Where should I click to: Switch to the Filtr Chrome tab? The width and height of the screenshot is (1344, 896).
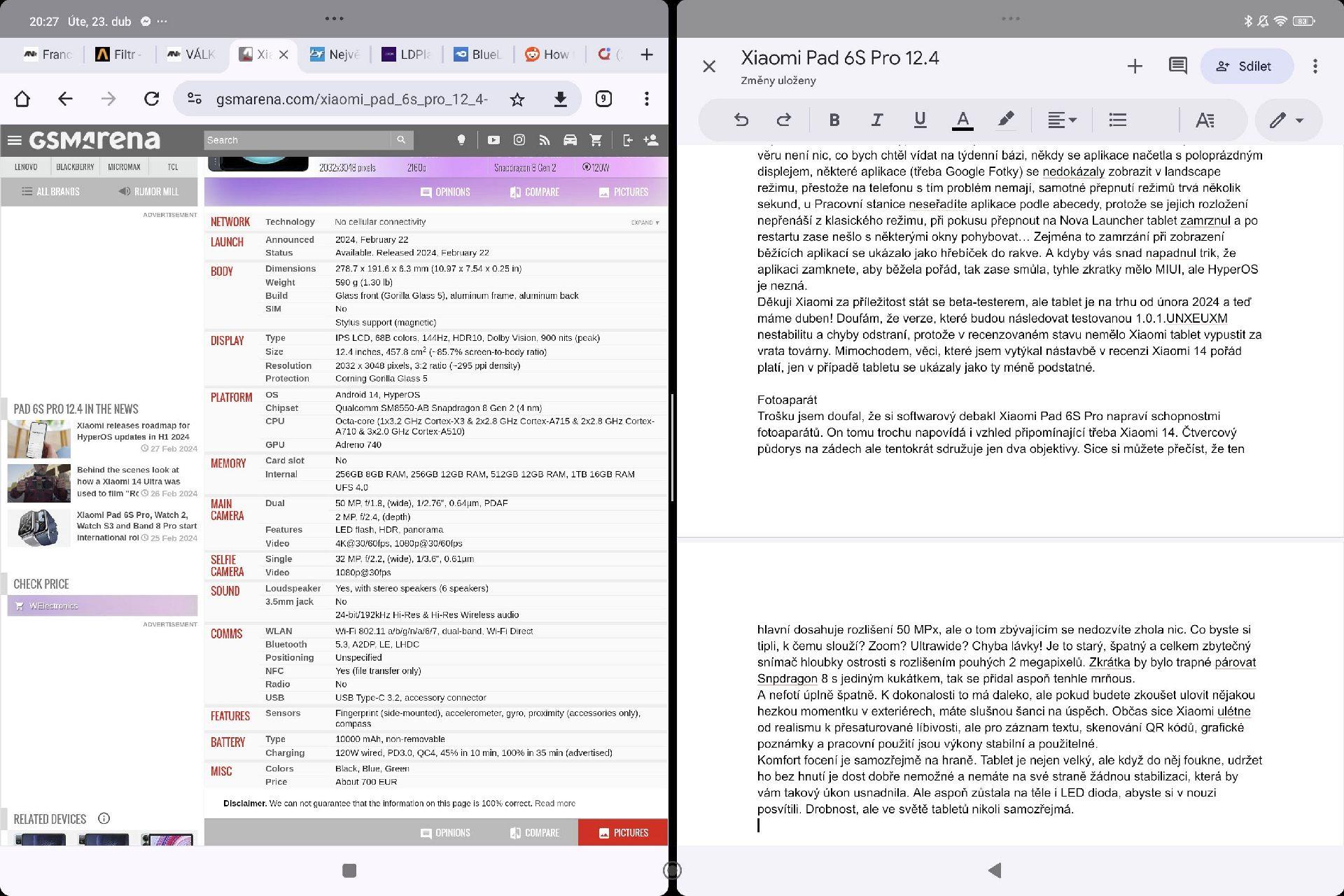118,55
